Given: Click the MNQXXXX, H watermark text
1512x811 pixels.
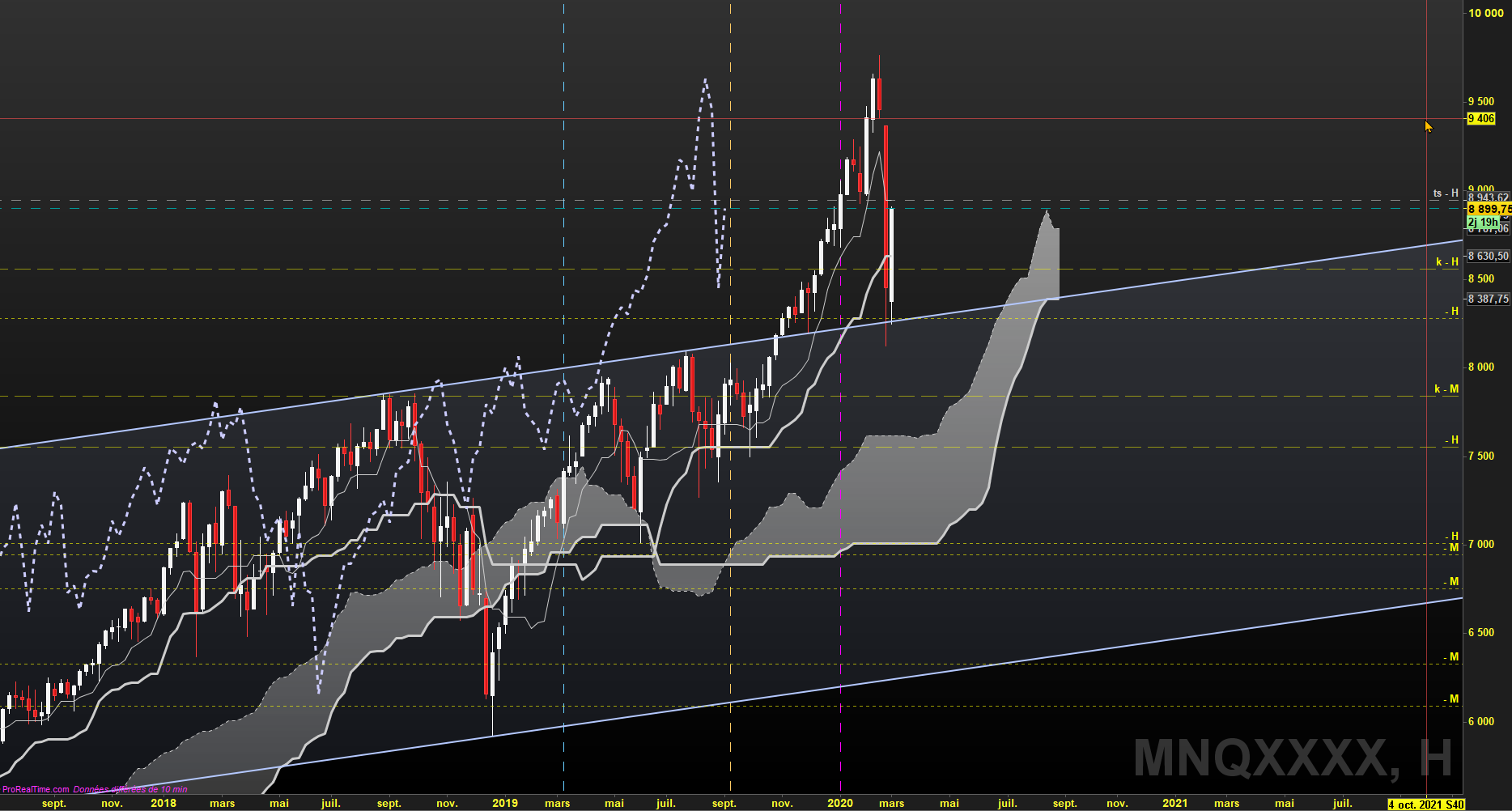Looking at the screenshot, I should pos(1292,758).
